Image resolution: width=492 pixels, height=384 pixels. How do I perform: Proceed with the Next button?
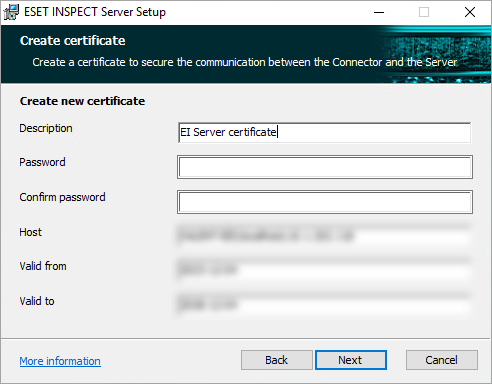coord(351,360)
